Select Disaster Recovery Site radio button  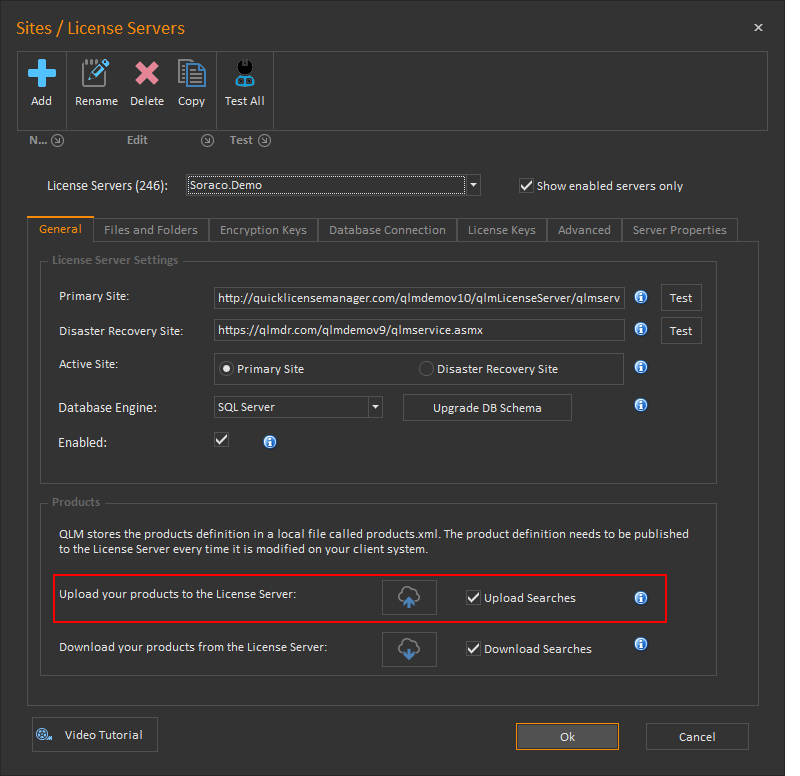426,368
